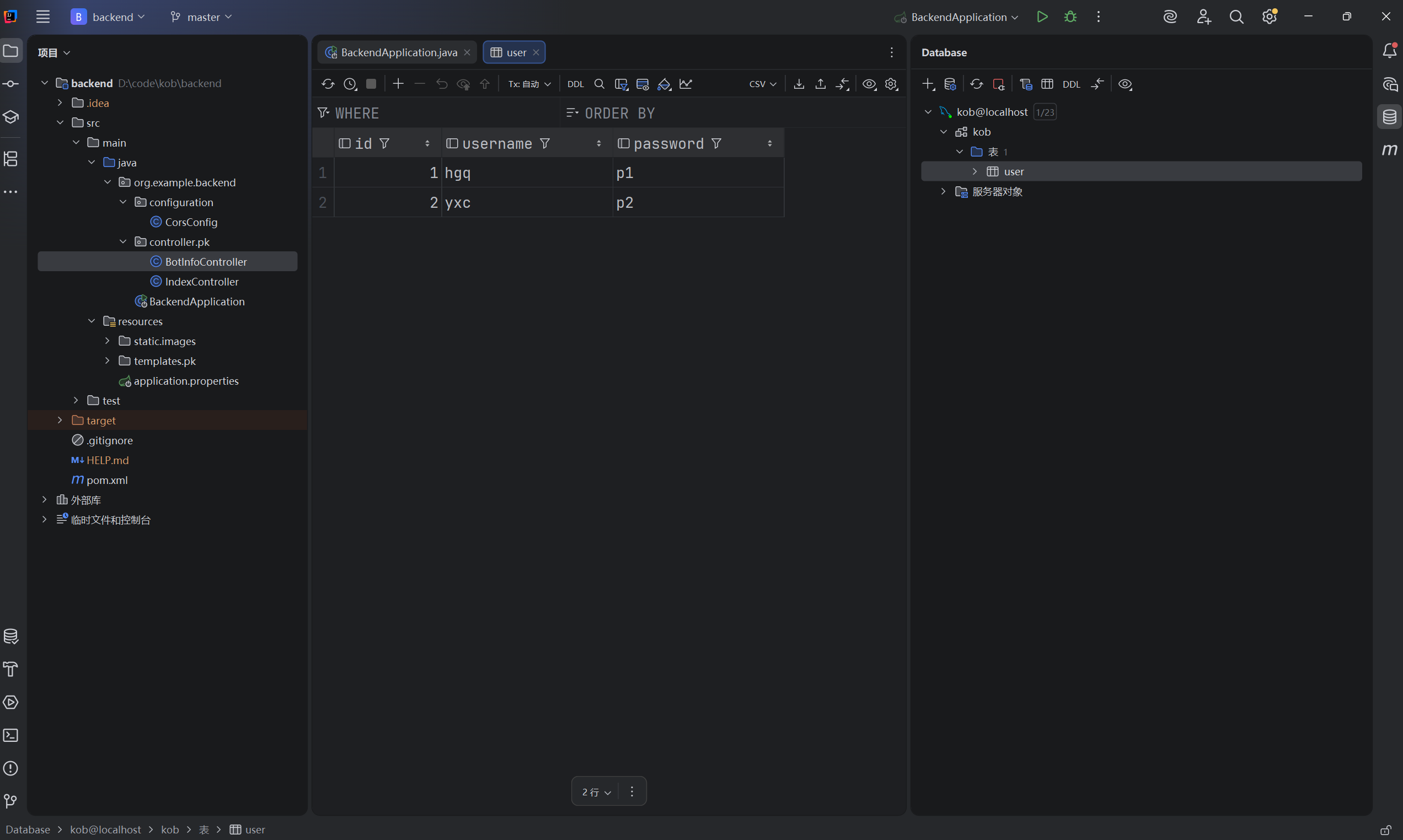
Task: Open the Database tool window in the right sidebar
Action: 1389,117
